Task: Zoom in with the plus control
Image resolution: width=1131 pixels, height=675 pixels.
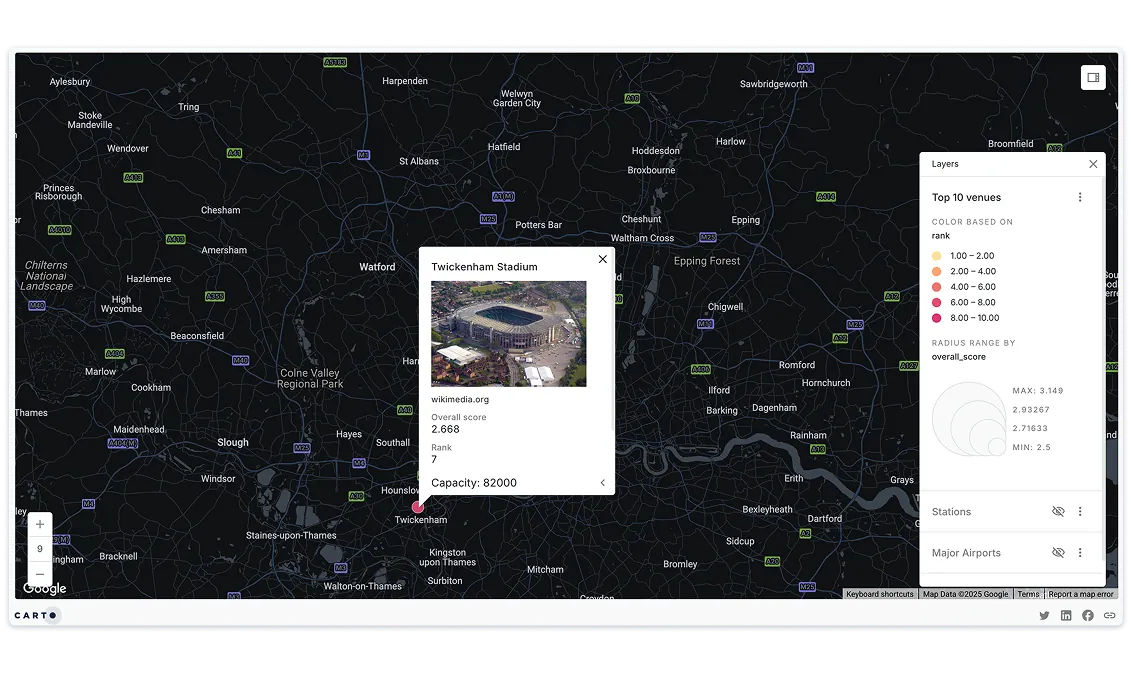Action: [x=40, y=524]
